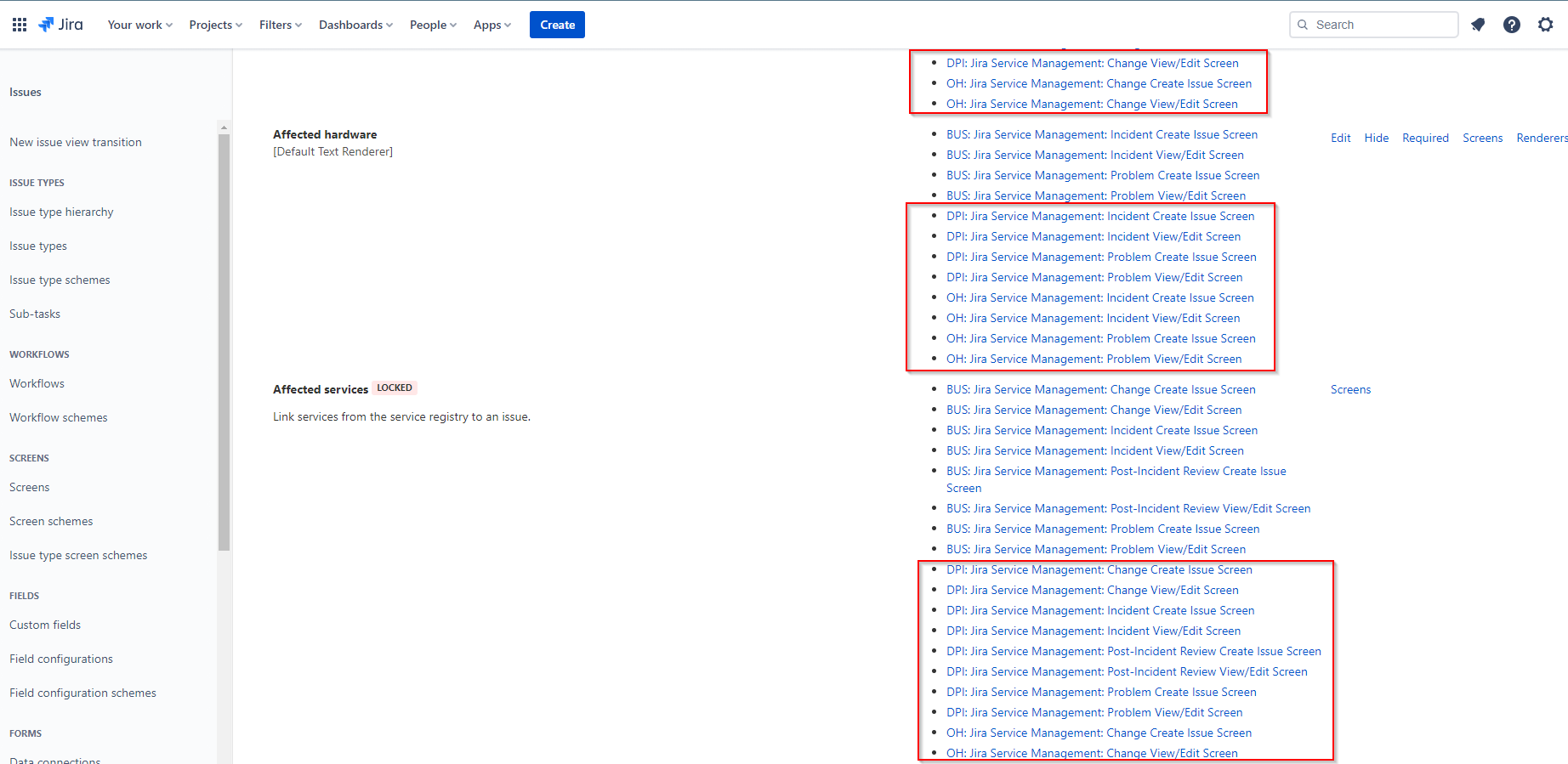The width and height of the screenshot is (1568, 764).
Task: Open Screens link for Affected services
Action: tap(1350, 389)
